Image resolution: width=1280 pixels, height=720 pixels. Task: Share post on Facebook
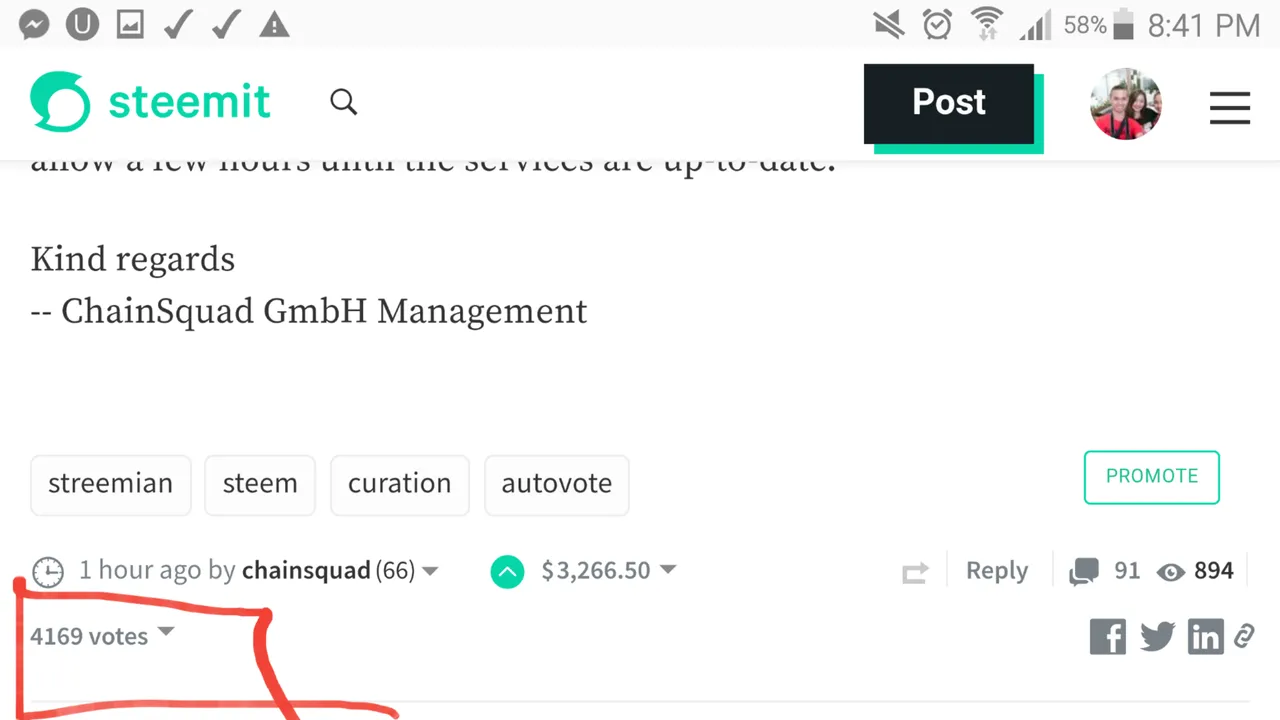point(1108,637)
